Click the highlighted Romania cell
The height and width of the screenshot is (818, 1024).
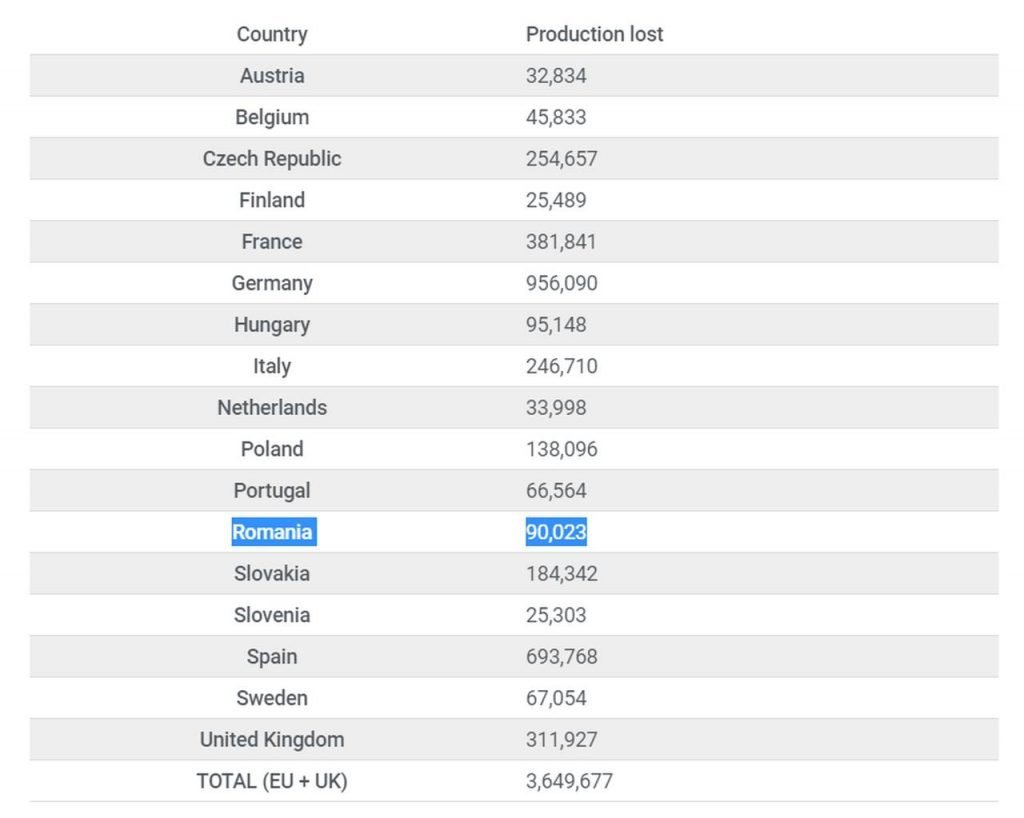point(274,532)
